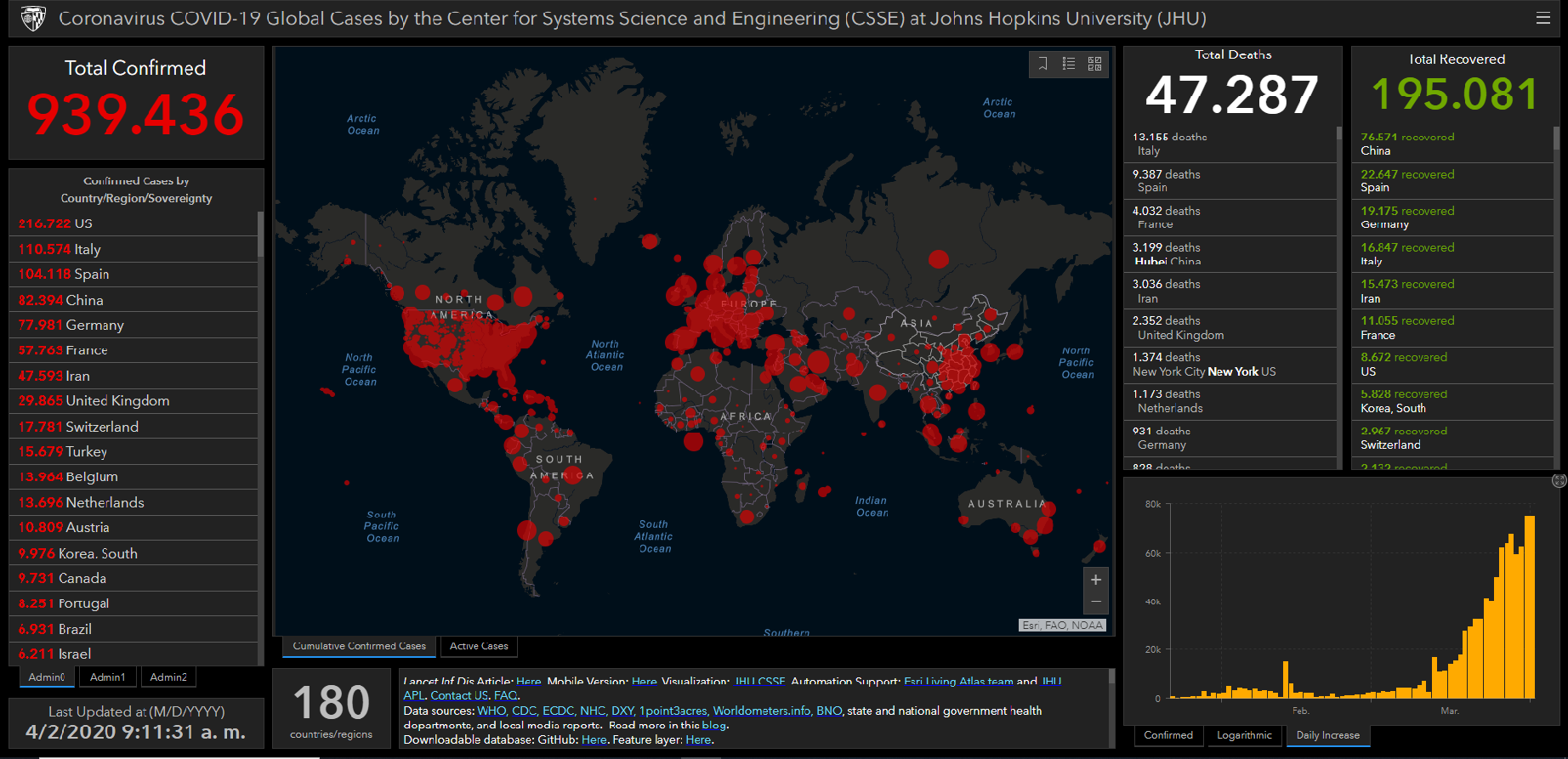Switch to Cumulative Confirmed Cases tab
The width and height of the screenshot is (1568, 759).
360,646
